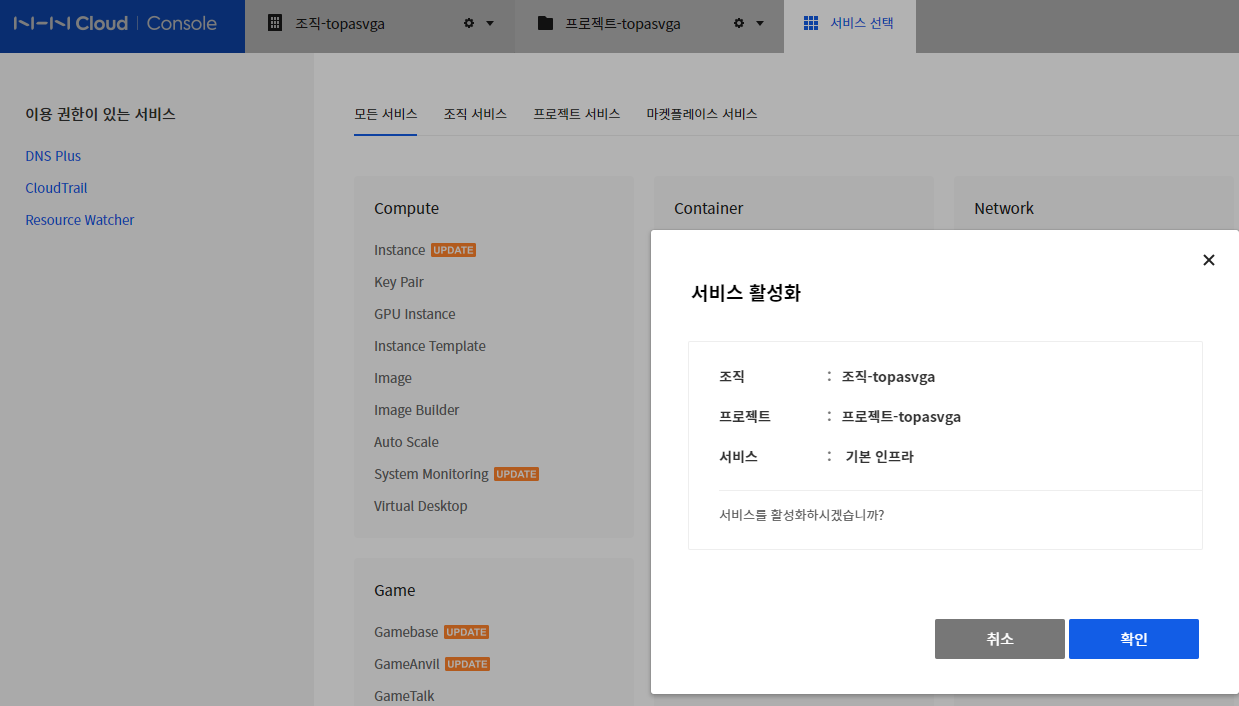The height and width of the screenshot is (706, 1239).
Task: Open the Instance Template service
Action: pyautogui.click(x=430, y=346)
